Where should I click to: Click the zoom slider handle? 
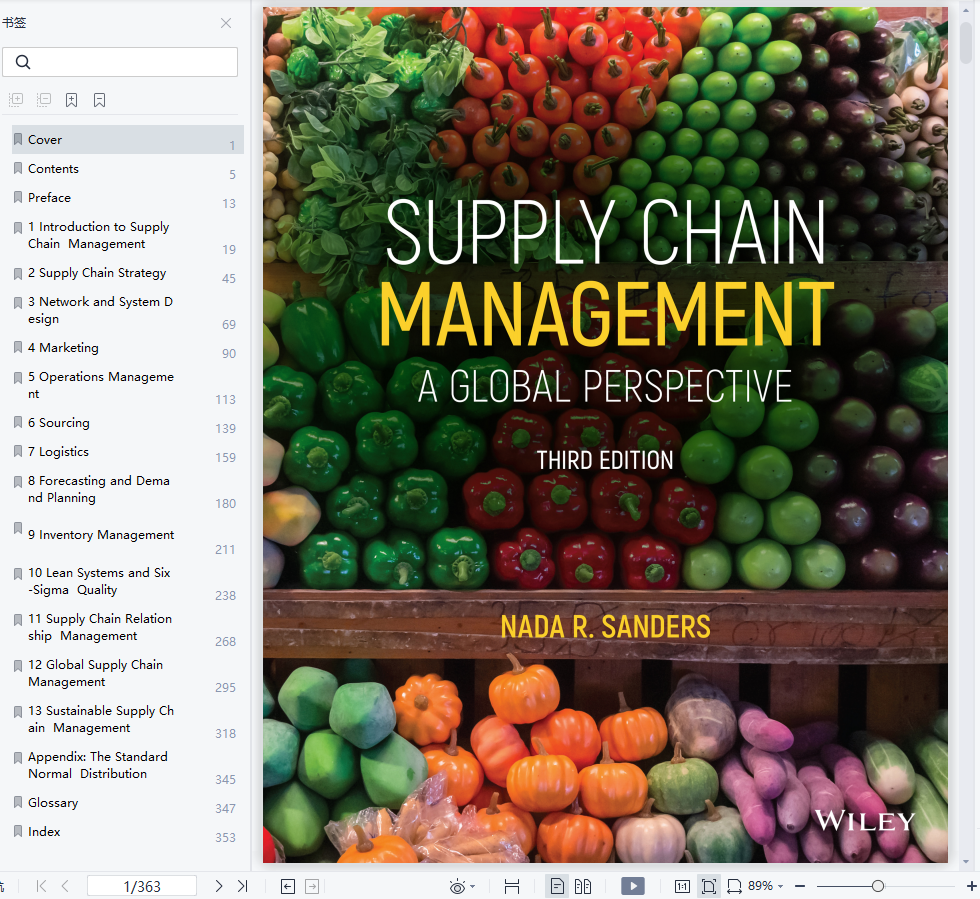[878, 886]
